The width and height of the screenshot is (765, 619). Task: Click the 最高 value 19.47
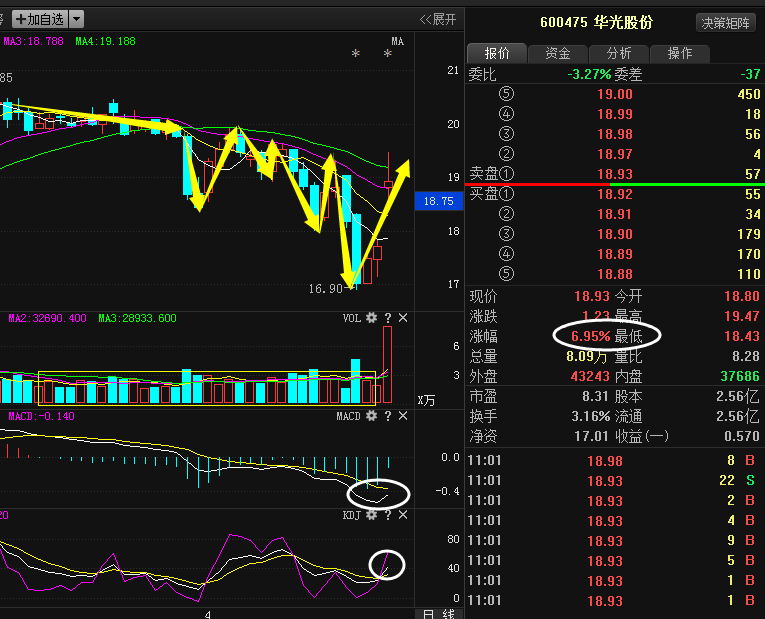pyautogui.click(x=742, y=316)
